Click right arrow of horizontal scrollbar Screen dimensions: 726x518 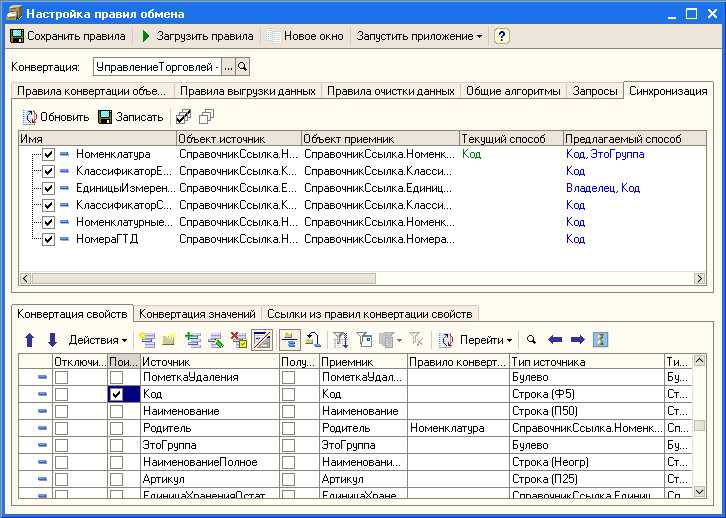tap(699, 278)
